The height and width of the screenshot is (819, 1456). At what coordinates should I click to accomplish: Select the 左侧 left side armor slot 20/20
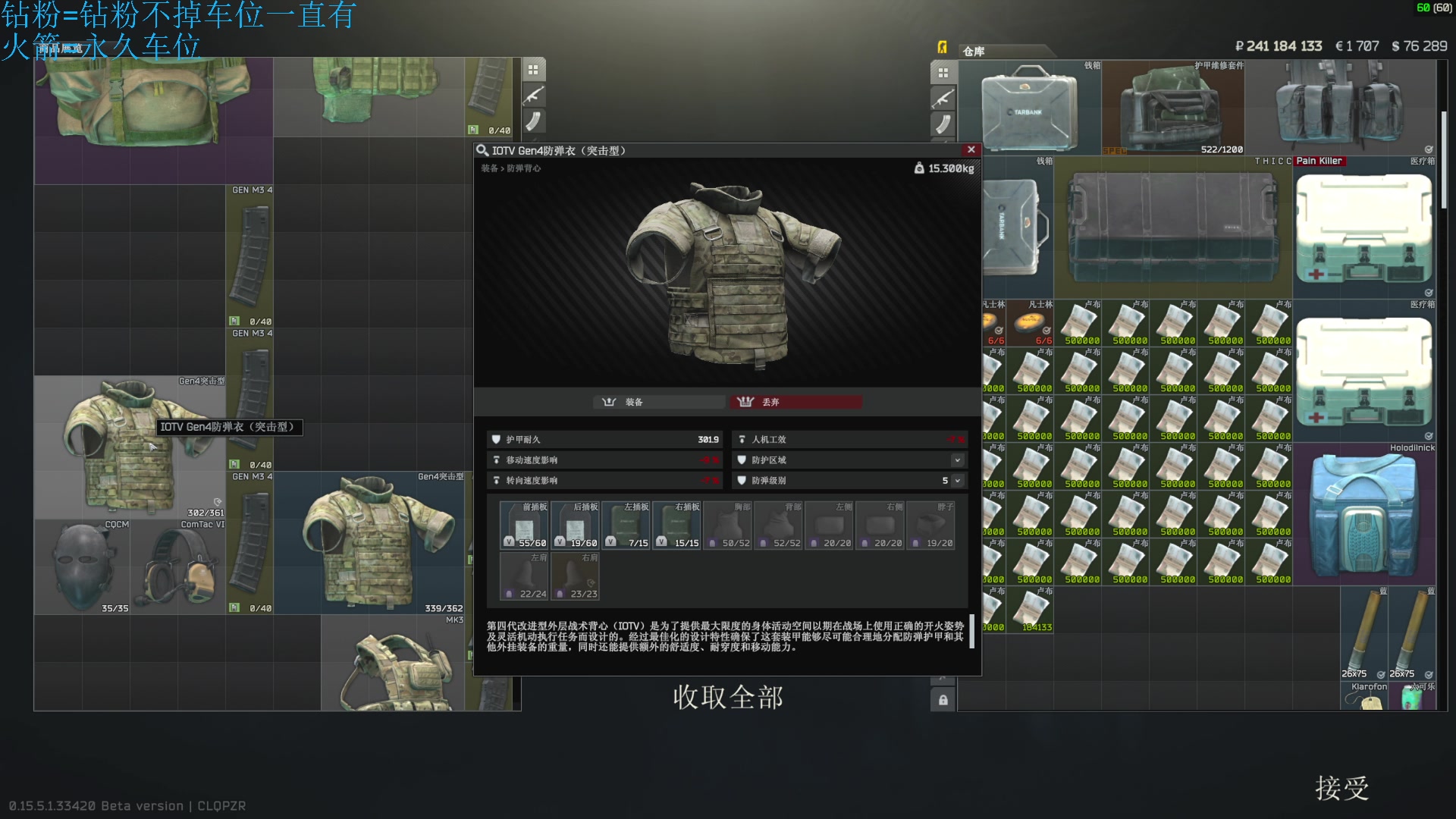pos(830,525)
